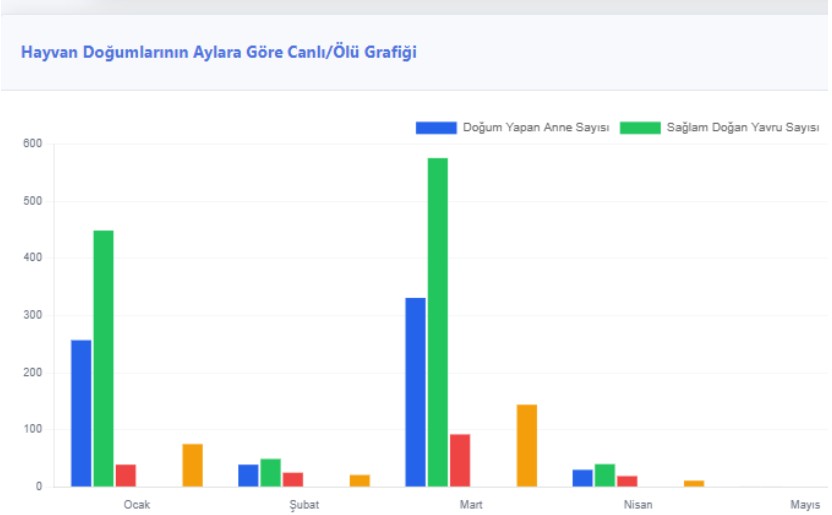Select the blue bar for Ocak
Viewport: 832px width, 515px height.
(81, 413)
